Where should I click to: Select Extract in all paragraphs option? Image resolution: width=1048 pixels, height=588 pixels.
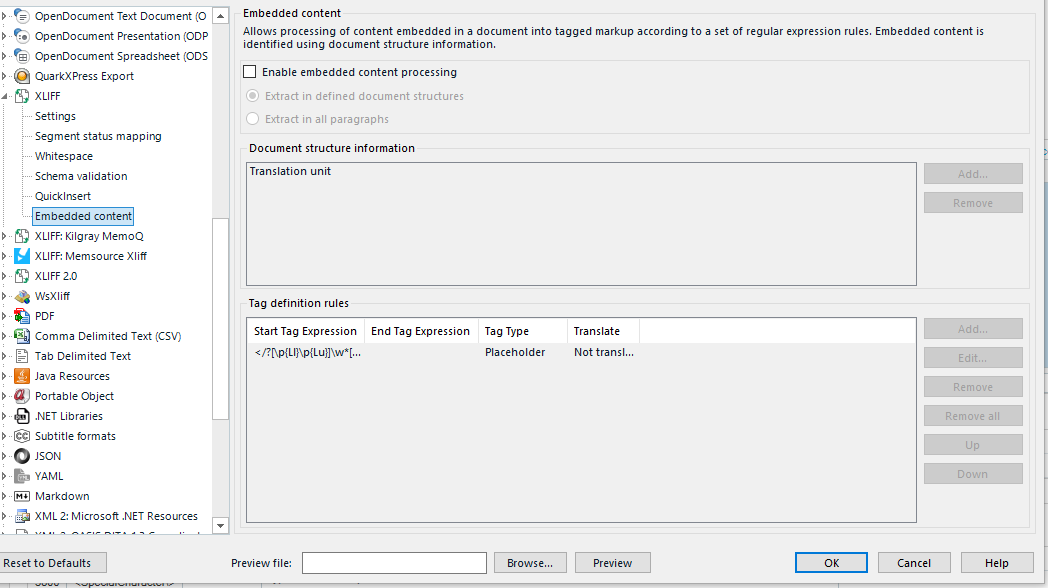click(253, 118)
